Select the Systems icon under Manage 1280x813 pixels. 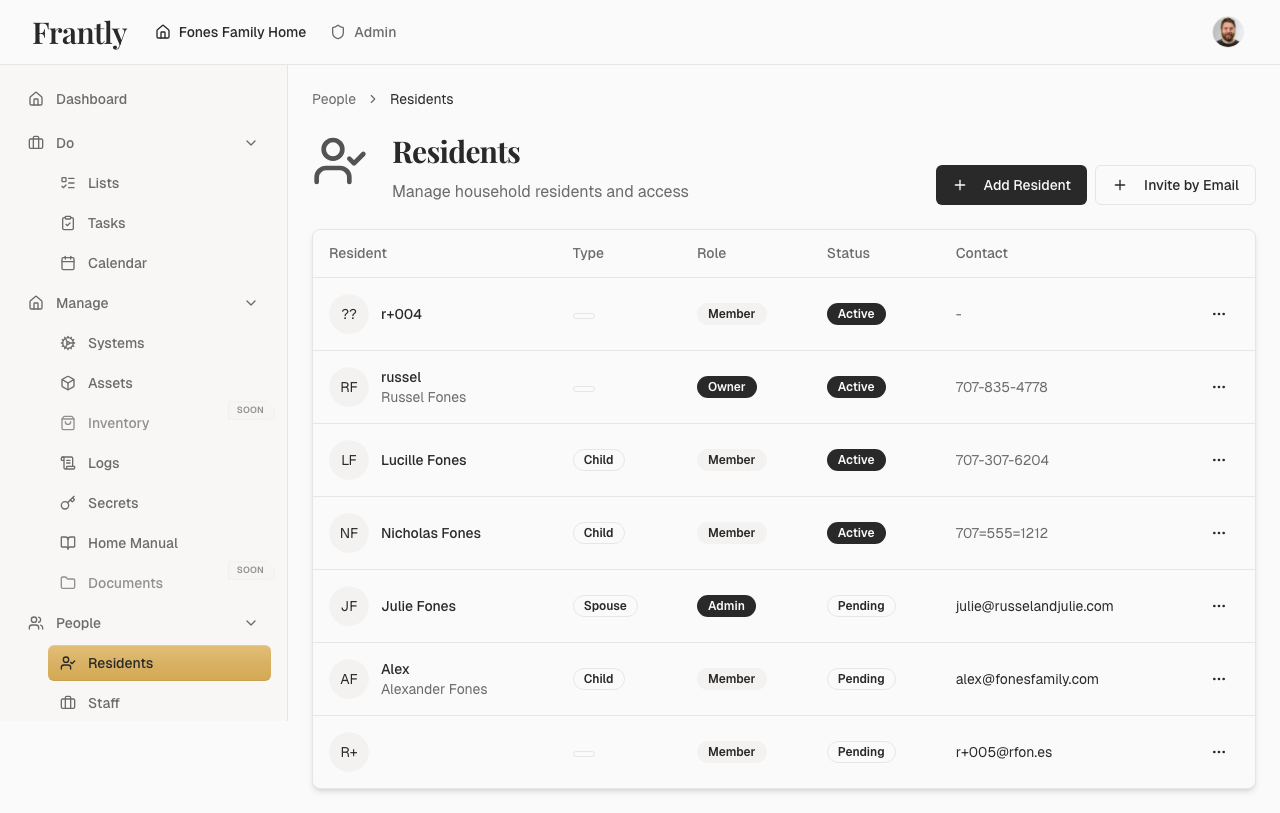click(x=68, y=343)
